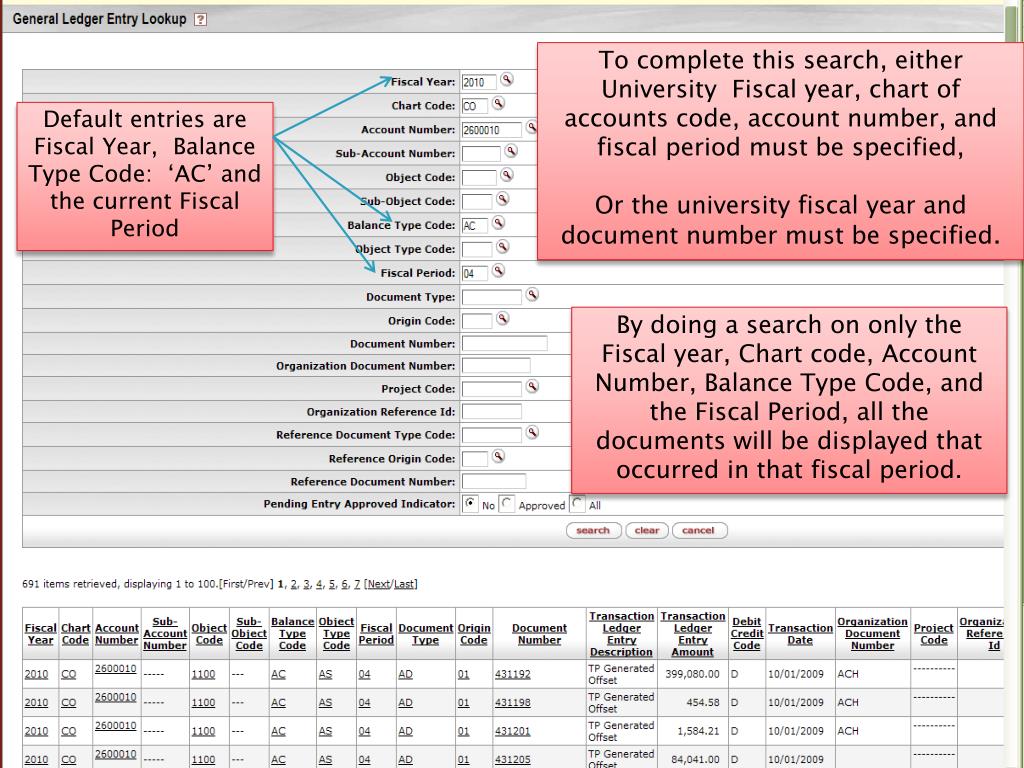Click the cancel button
Viewport: 1024px width, 768px height.
699,531
